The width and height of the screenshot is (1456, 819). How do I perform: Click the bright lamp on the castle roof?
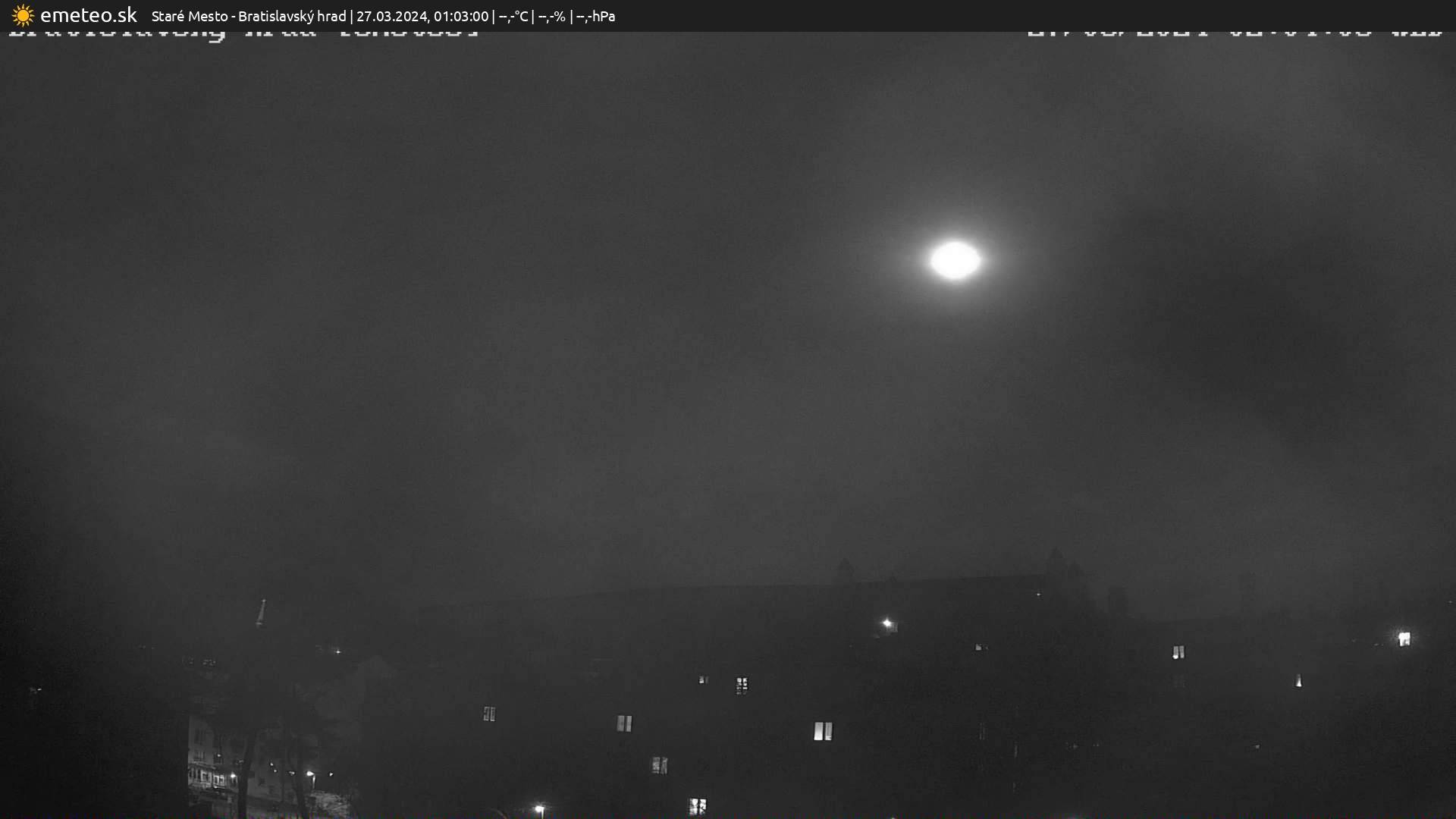pos(886,623)
